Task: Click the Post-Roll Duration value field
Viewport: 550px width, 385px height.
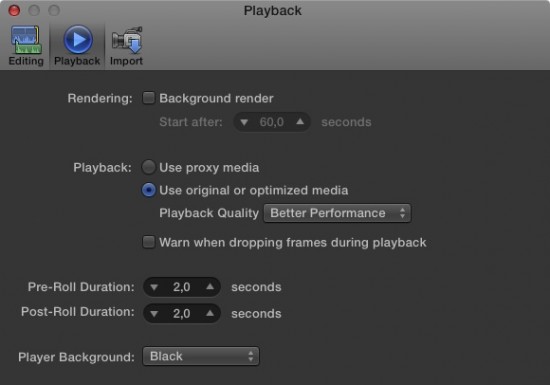Action: [182, 313]
